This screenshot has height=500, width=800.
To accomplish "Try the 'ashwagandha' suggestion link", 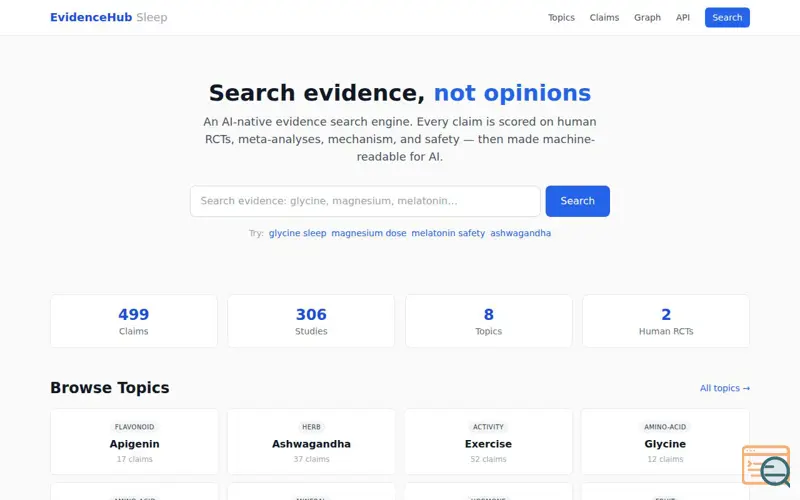I will pos(520,233).
